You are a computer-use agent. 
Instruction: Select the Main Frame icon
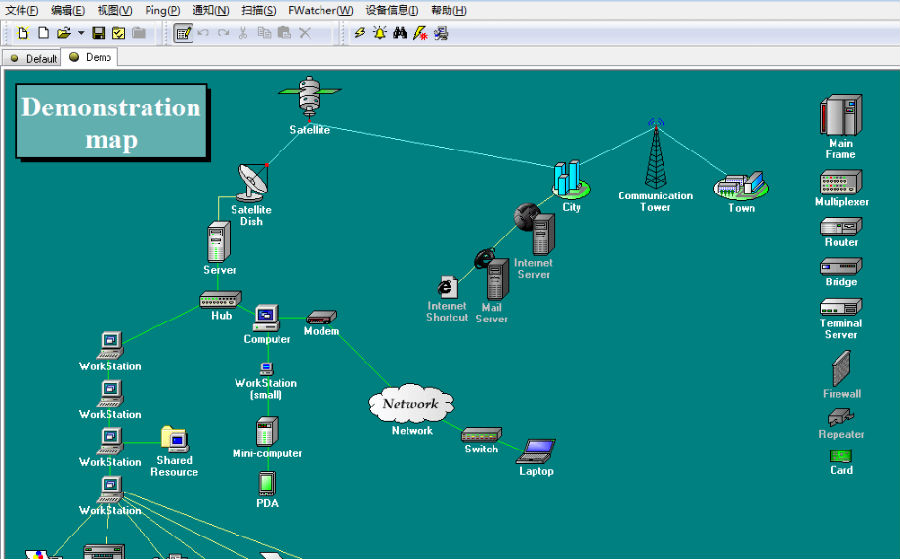[841, 115]
